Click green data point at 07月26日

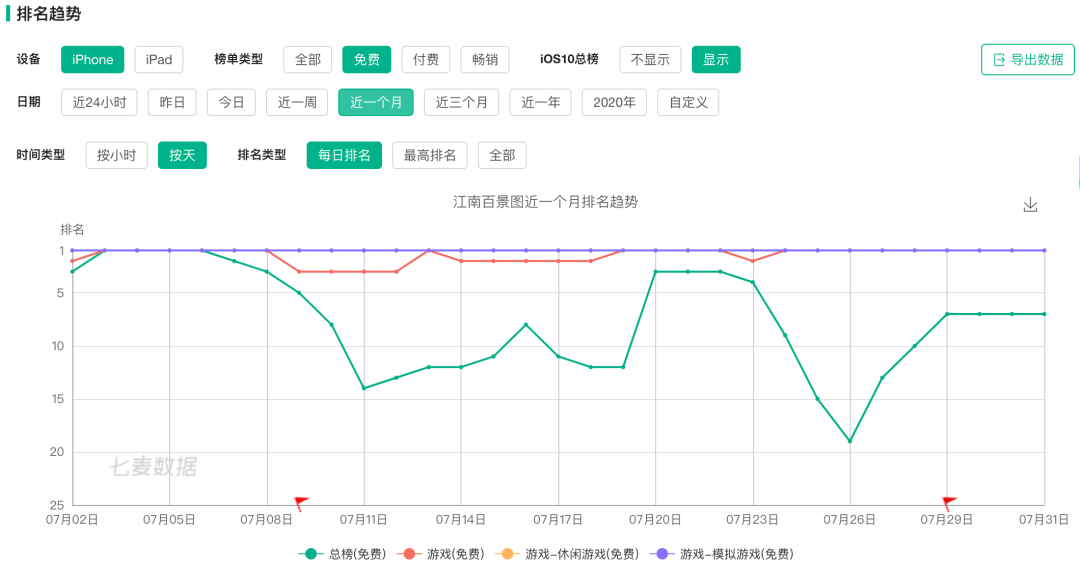(850, 441)
